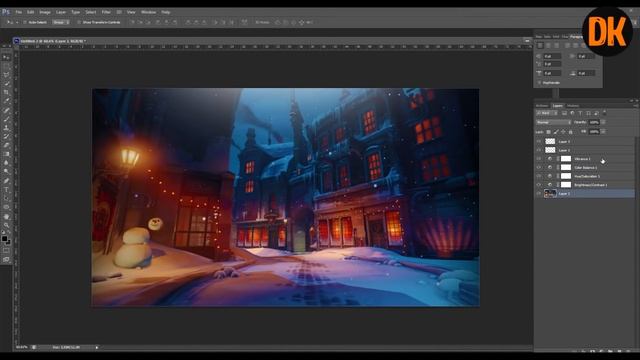Select the Ellipse shape tool
Image resolution: width=640 pixels, height=360 pixels.
pos(6,207)
